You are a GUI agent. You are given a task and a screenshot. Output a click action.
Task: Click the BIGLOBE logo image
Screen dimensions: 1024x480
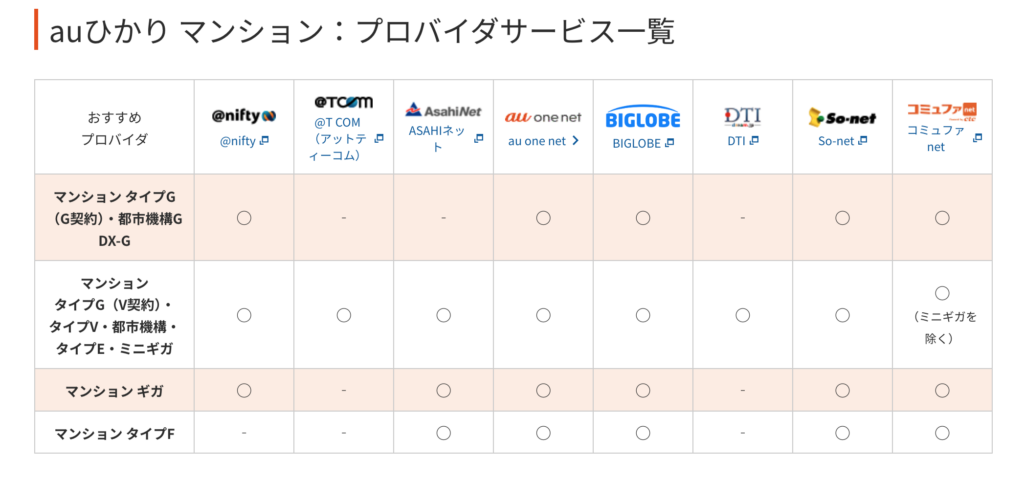[x=643, y=118]
